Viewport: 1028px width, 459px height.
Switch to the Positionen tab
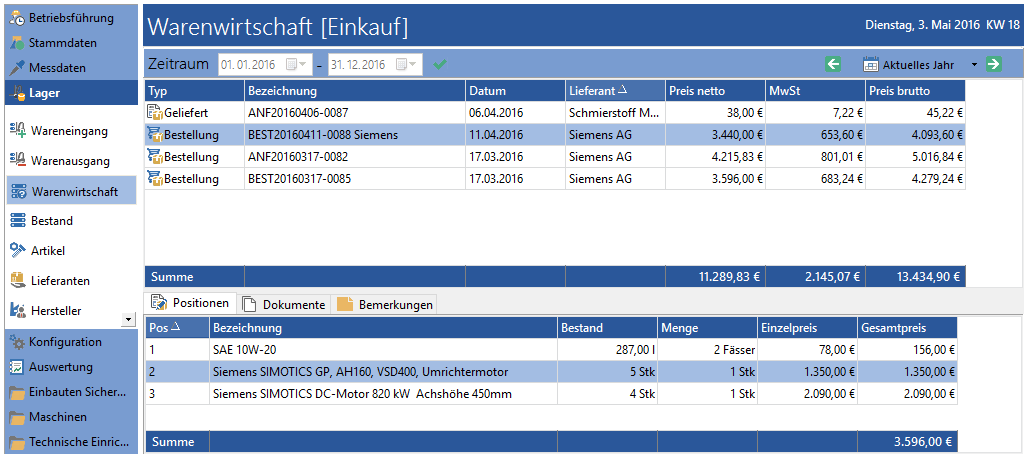[191, 304]
